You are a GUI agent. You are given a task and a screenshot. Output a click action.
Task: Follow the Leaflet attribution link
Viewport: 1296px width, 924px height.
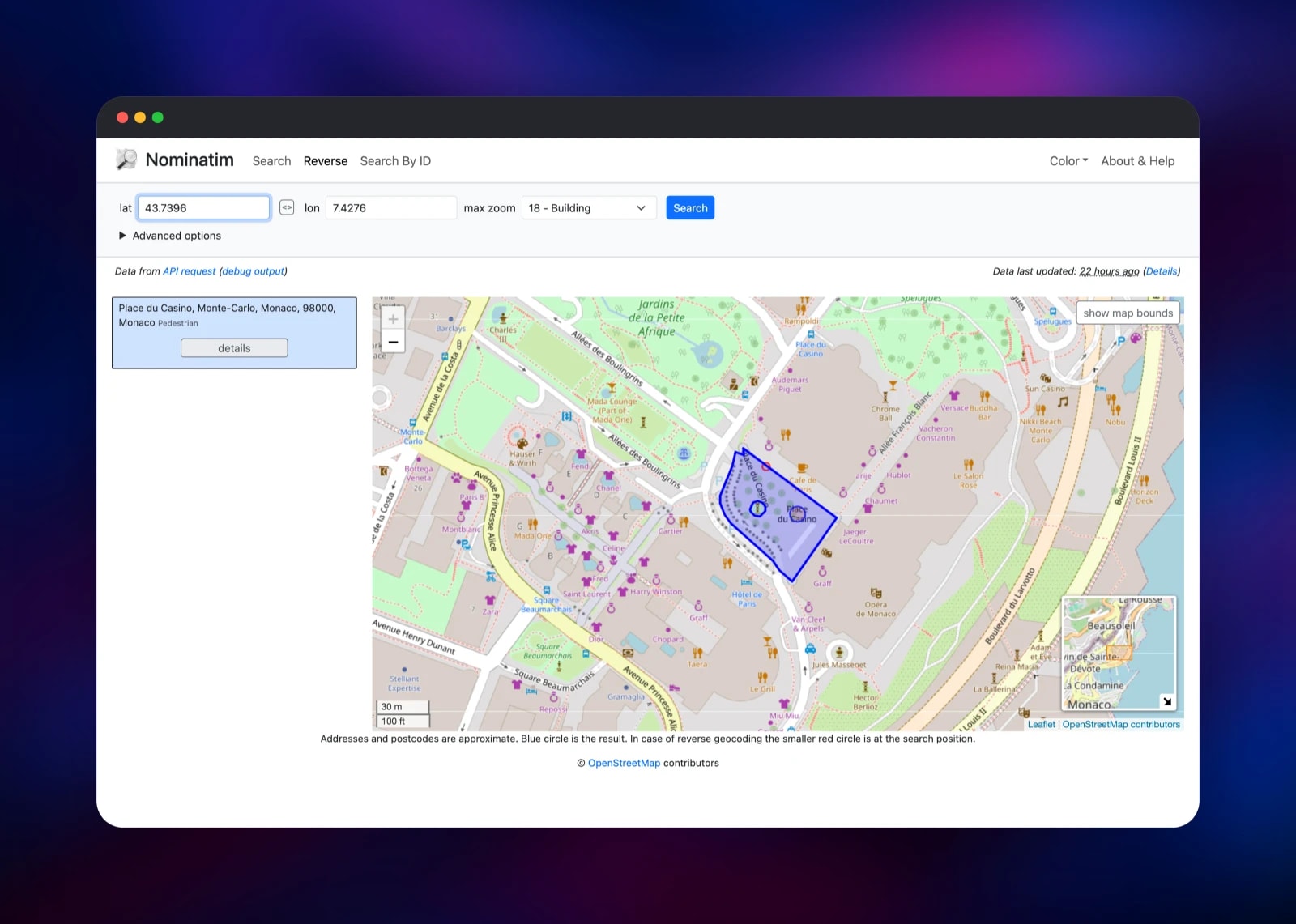click(x=1041, y=725)
